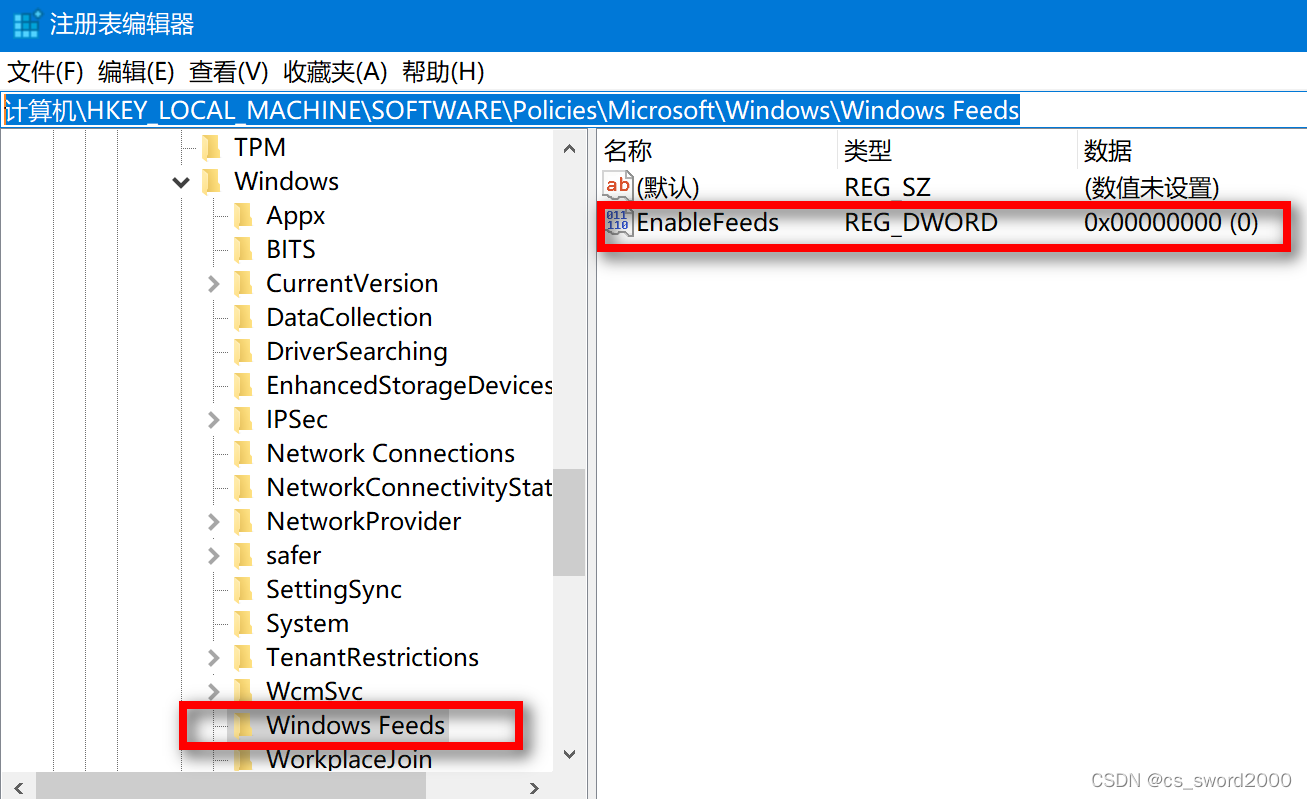Select the Appx key
The height and width of the screenshot is (799, 1307).
296,216
